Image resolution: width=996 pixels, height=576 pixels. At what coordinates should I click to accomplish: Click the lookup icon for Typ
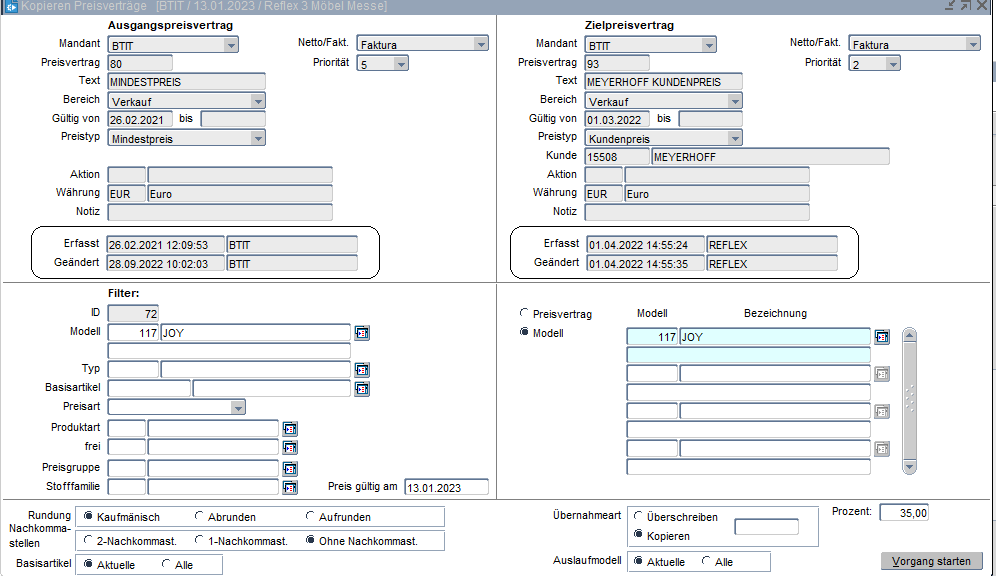point(362,370)
